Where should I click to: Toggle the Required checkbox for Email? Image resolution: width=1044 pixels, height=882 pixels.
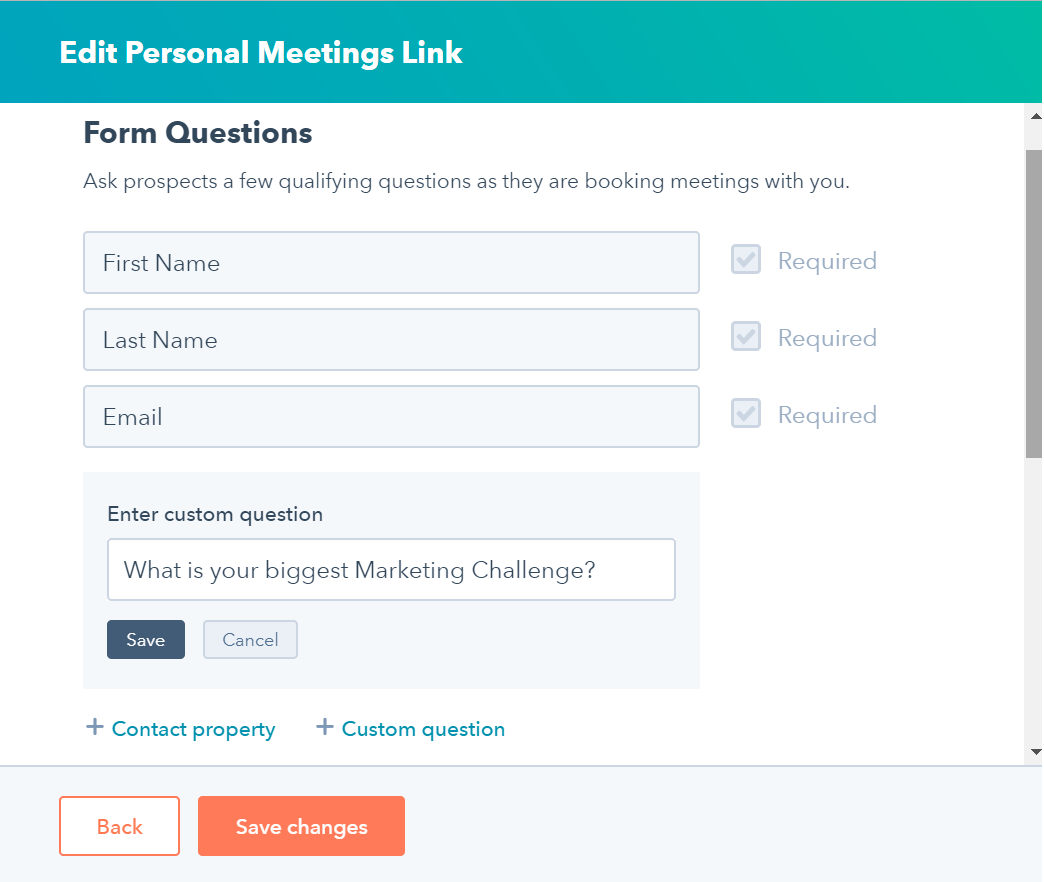point(746,414)
